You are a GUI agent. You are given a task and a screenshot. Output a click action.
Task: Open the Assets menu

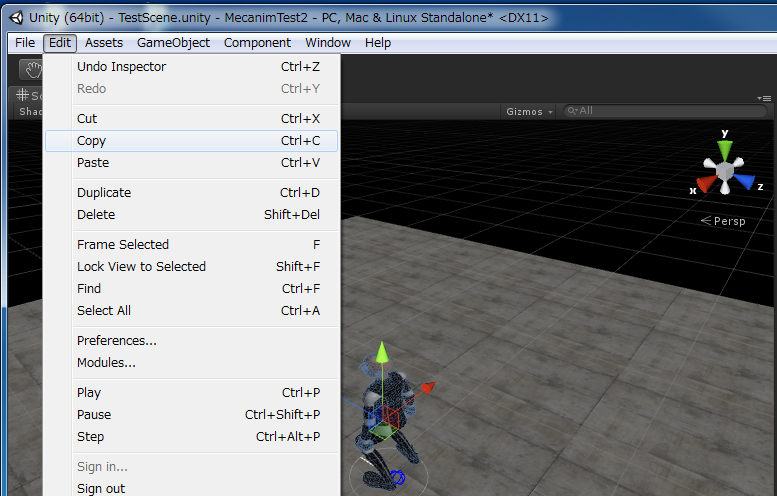[104, 43]
